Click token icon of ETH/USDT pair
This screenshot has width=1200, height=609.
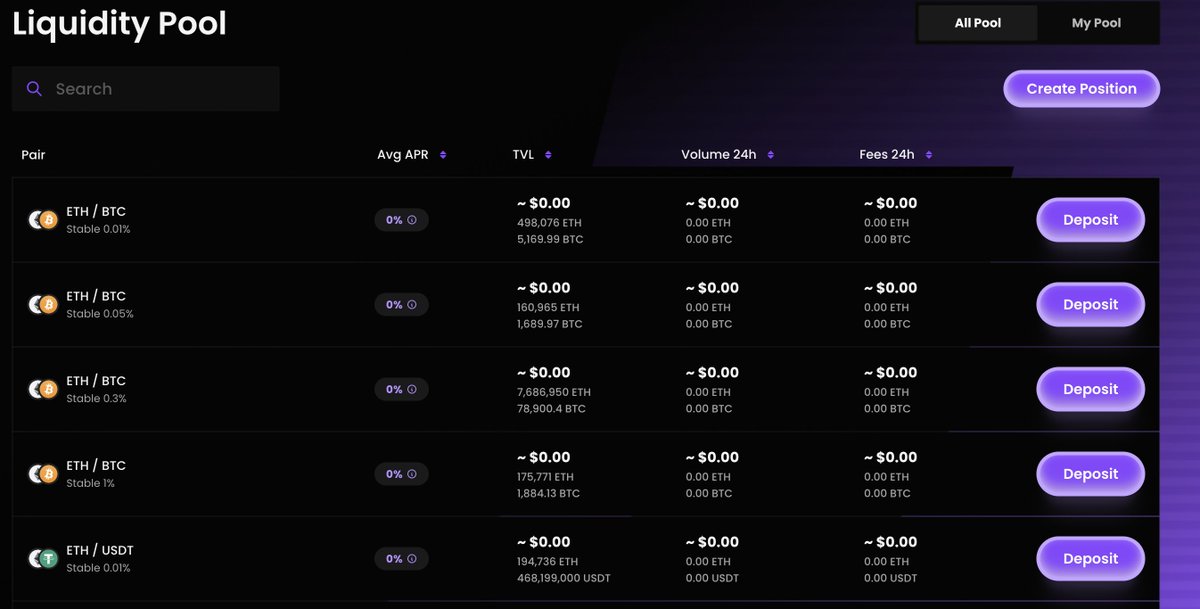tap(43, 559)
